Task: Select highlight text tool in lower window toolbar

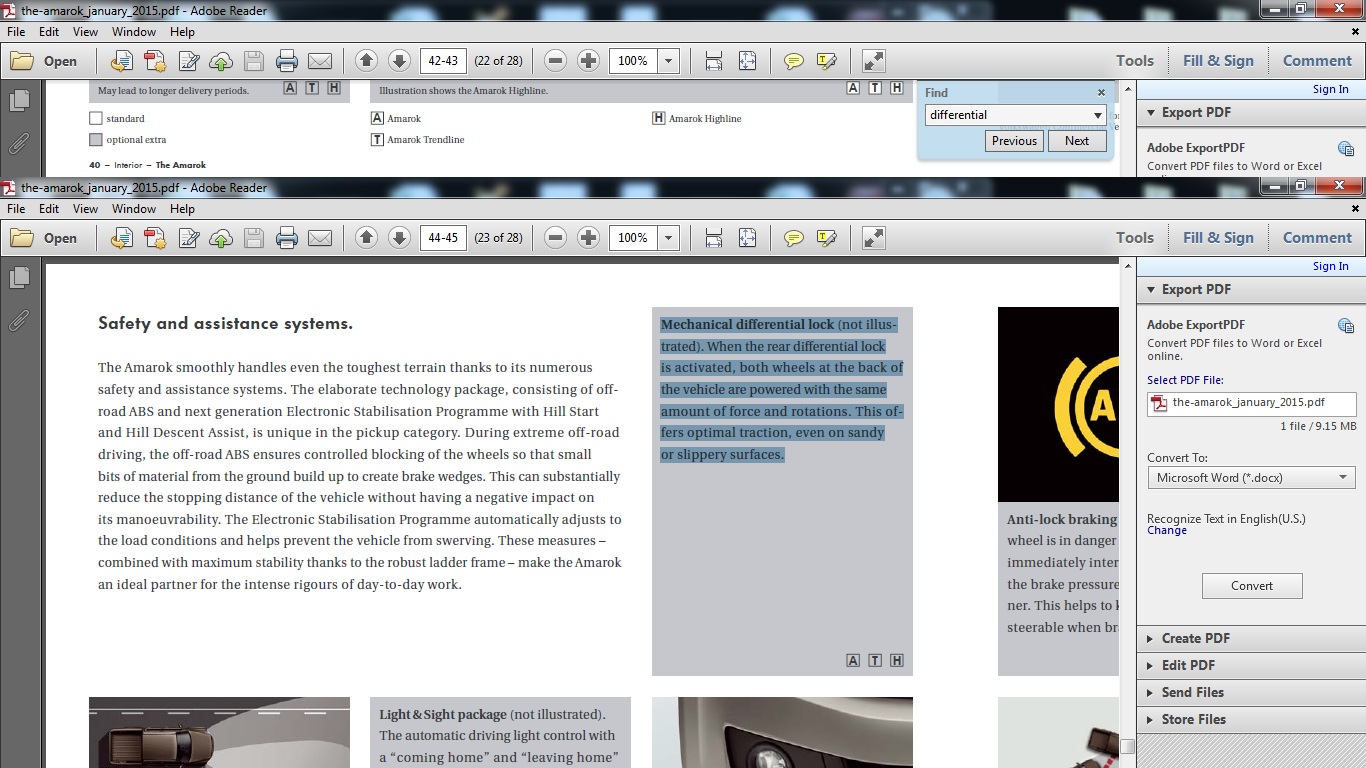Action: click(826, 238)
